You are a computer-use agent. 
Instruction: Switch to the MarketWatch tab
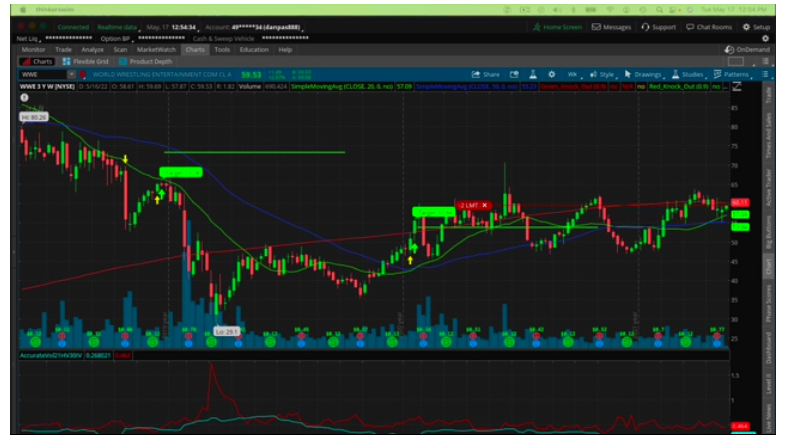point(156,49)
